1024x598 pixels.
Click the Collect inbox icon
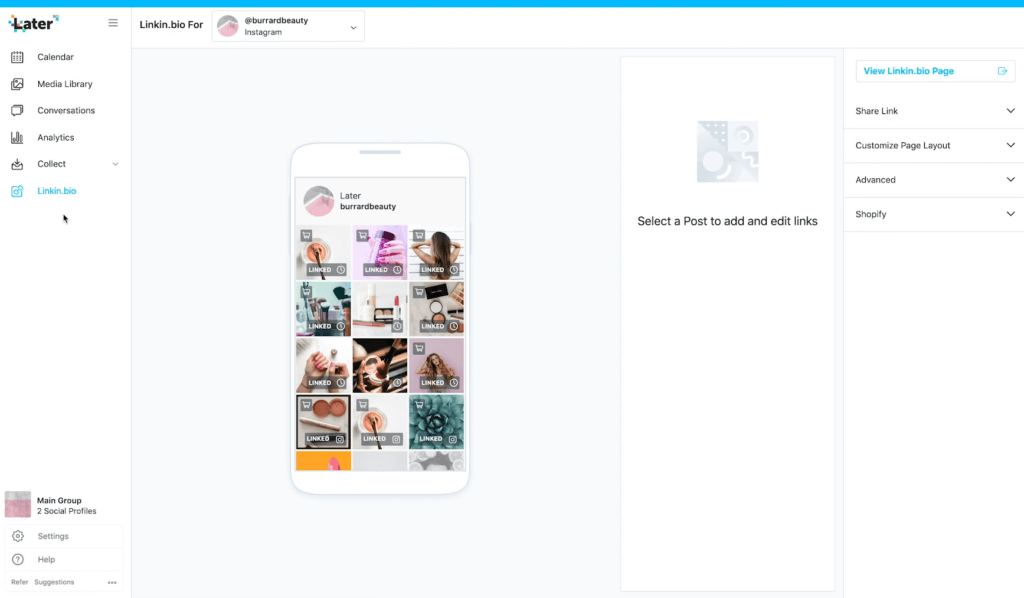point(17,164)
